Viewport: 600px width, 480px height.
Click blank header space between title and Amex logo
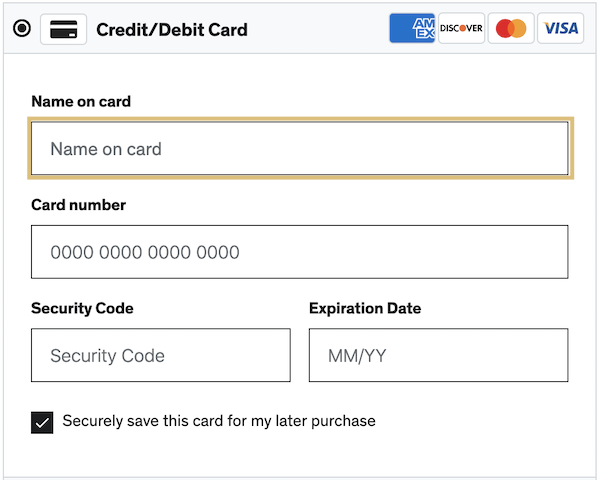[x=318, y=29]
